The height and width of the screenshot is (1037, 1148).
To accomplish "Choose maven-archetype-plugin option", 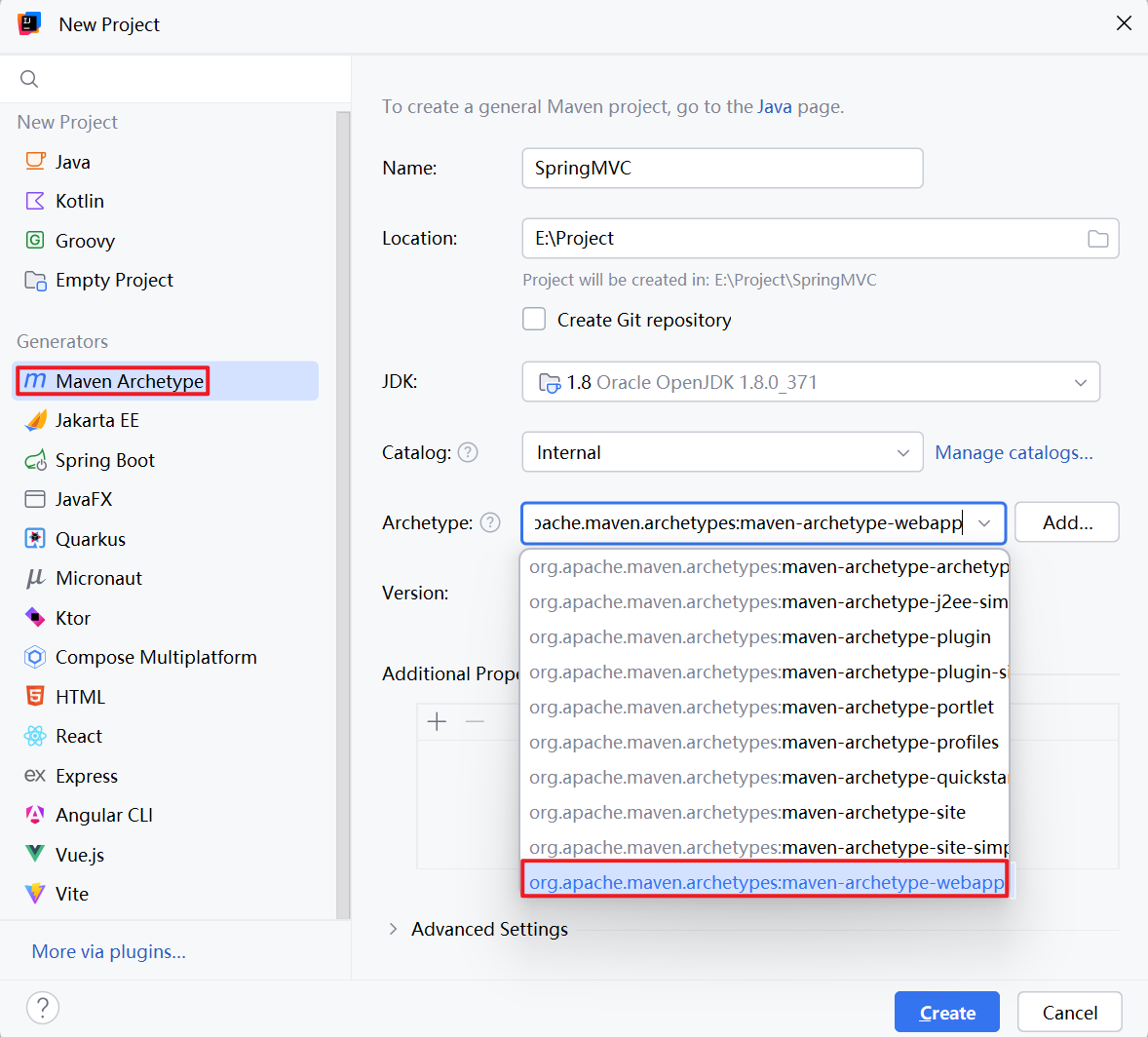I will tap(765, 637).
